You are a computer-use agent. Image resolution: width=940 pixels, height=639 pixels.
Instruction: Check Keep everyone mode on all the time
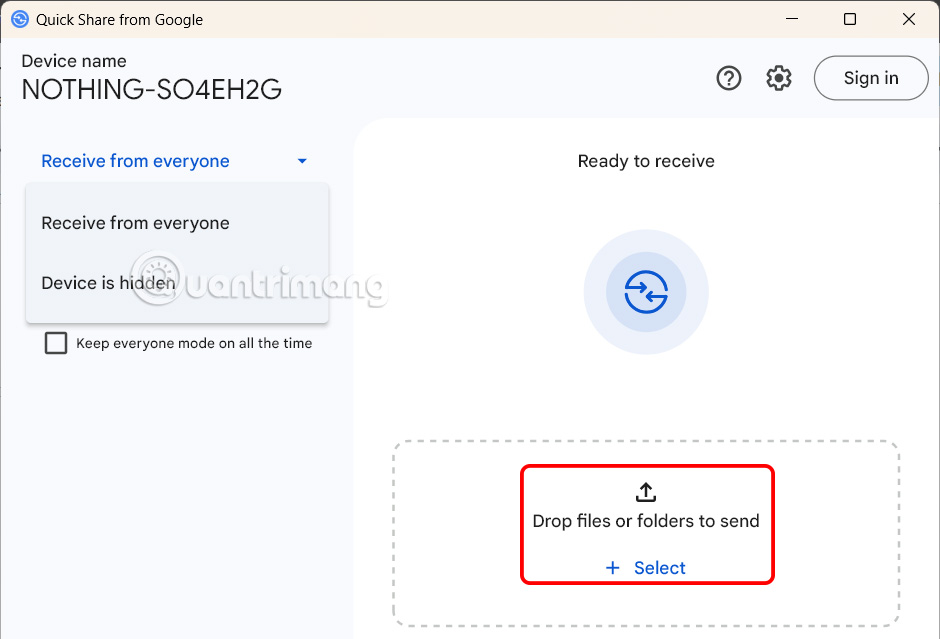[x=56, y=343]
